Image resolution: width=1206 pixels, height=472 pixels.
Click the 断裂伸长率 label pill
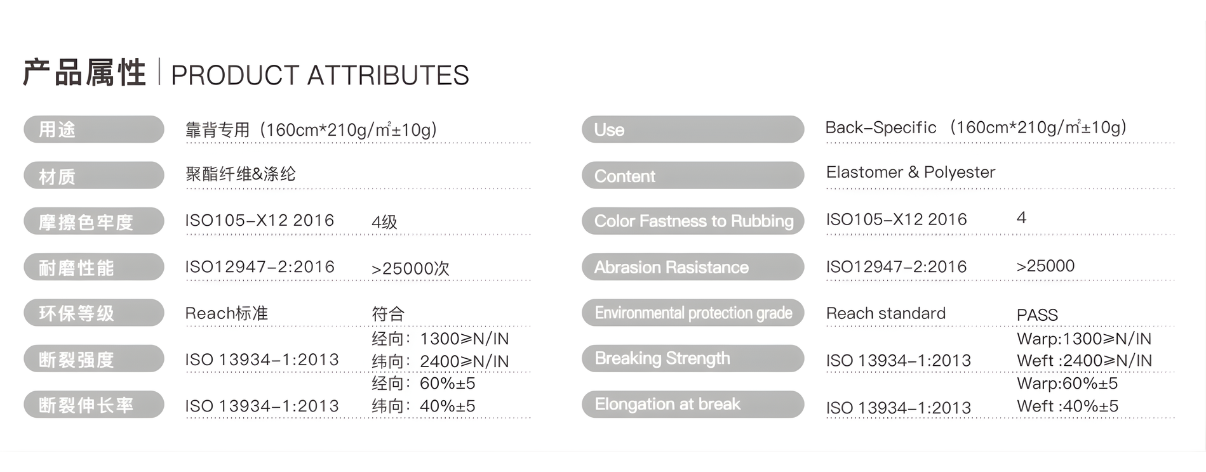click(x=92, y=405)
